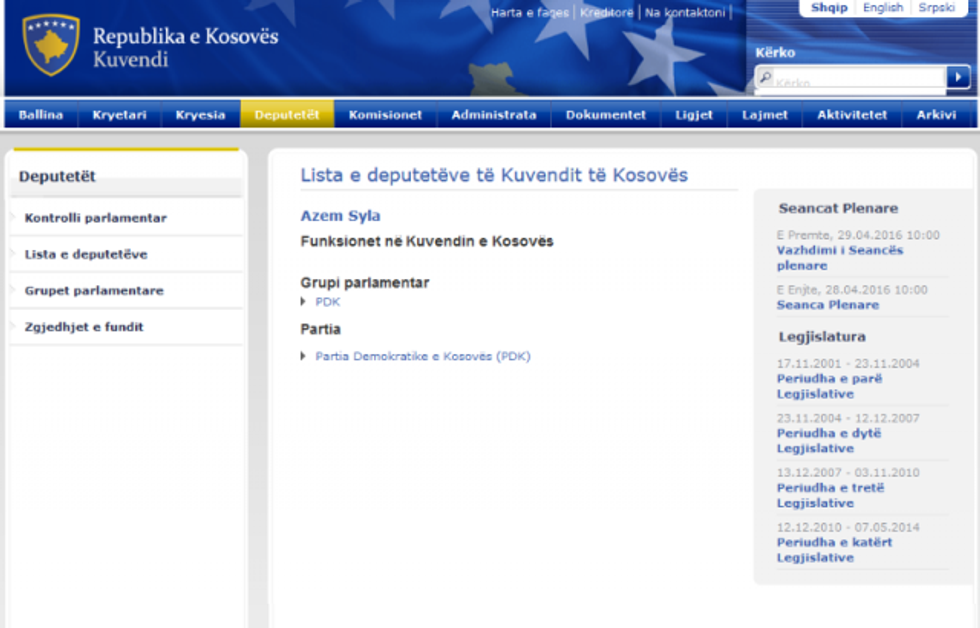
Task: Open Vazhdimi i Seancës plenare link
Action: (x=839, y=258)
